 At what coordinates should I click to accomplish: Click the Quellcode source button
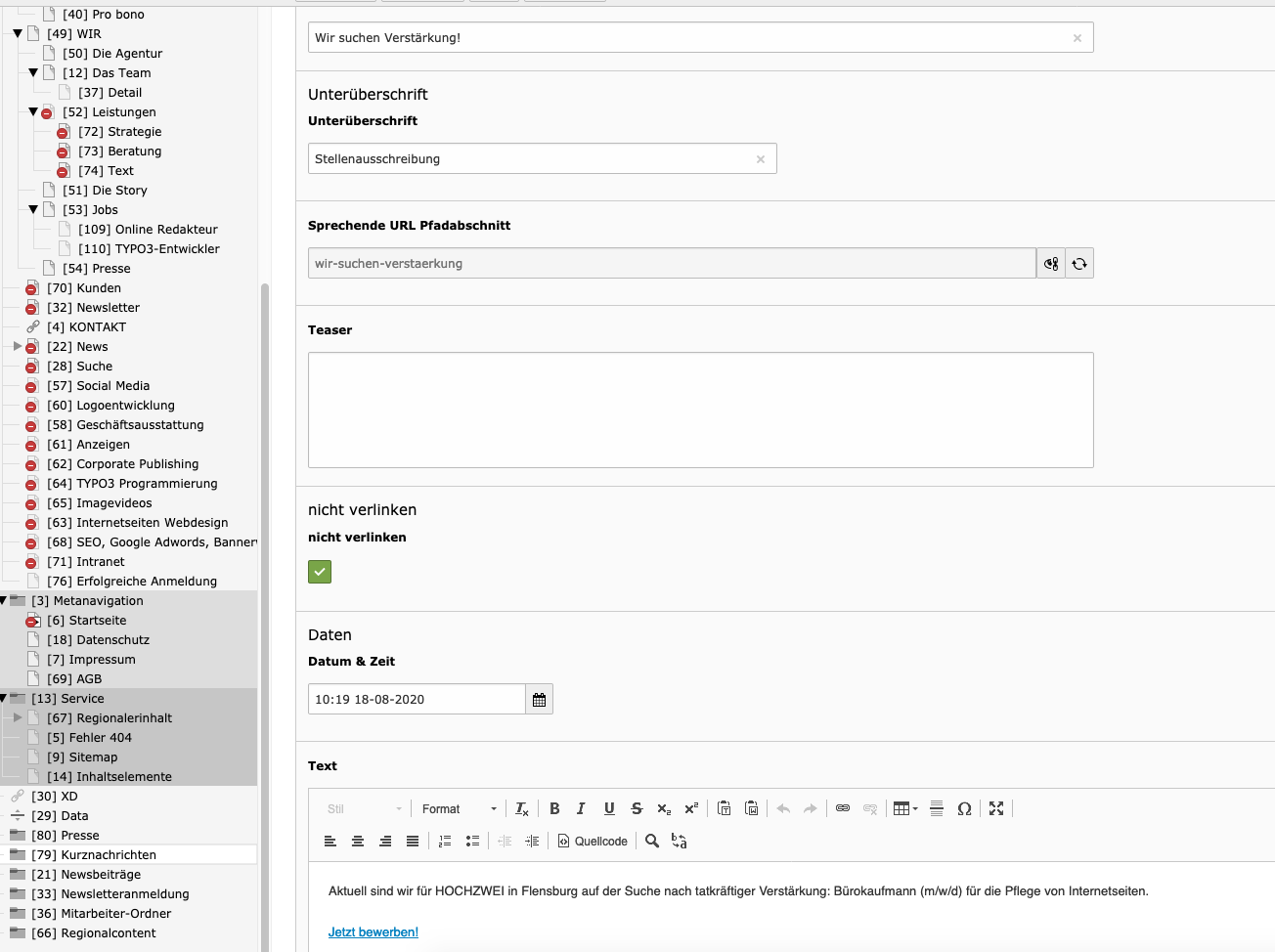[593, 841]
